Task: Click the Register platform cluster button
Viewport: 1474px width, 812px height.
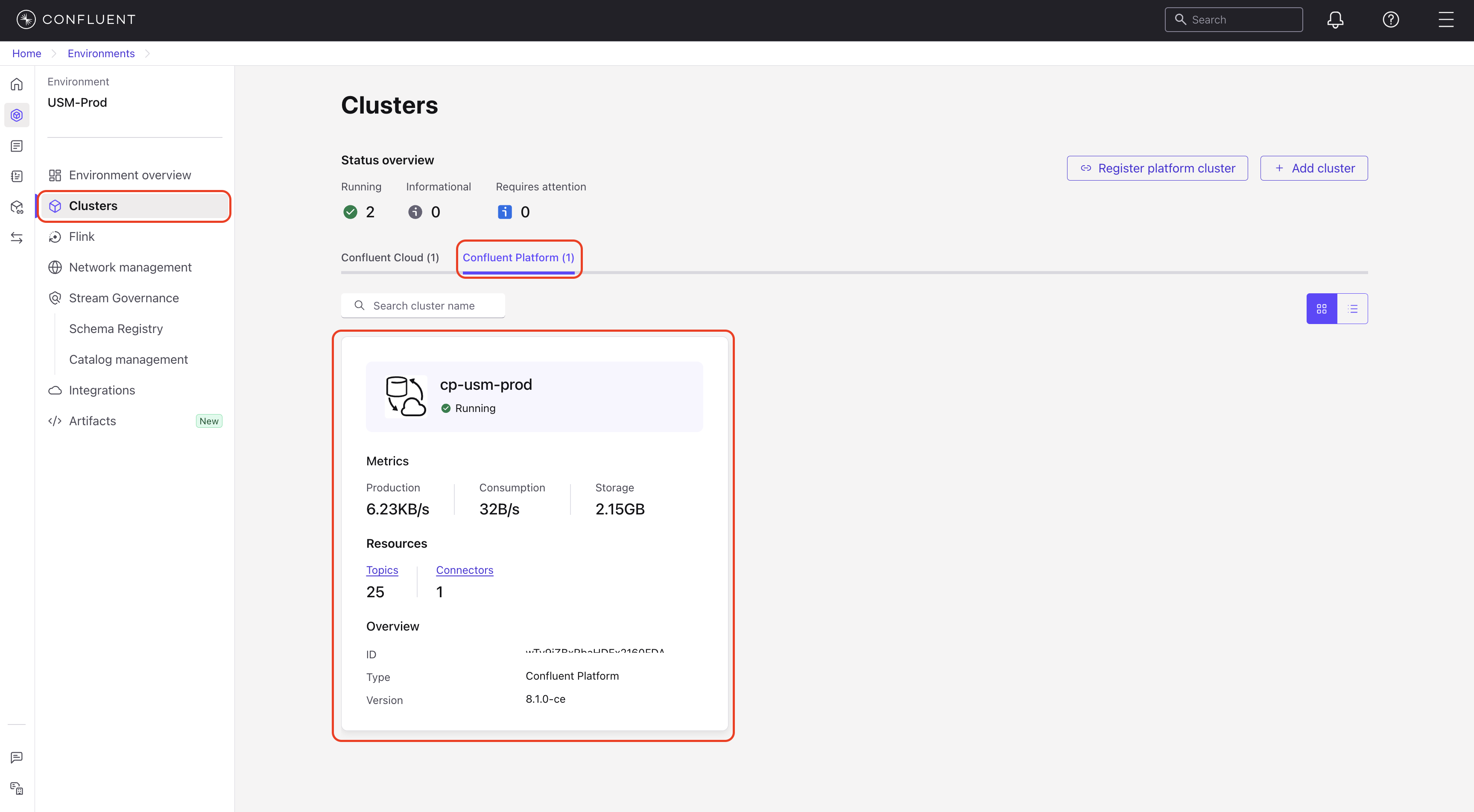Action: pyautogui.click(x=1157, y=168)
